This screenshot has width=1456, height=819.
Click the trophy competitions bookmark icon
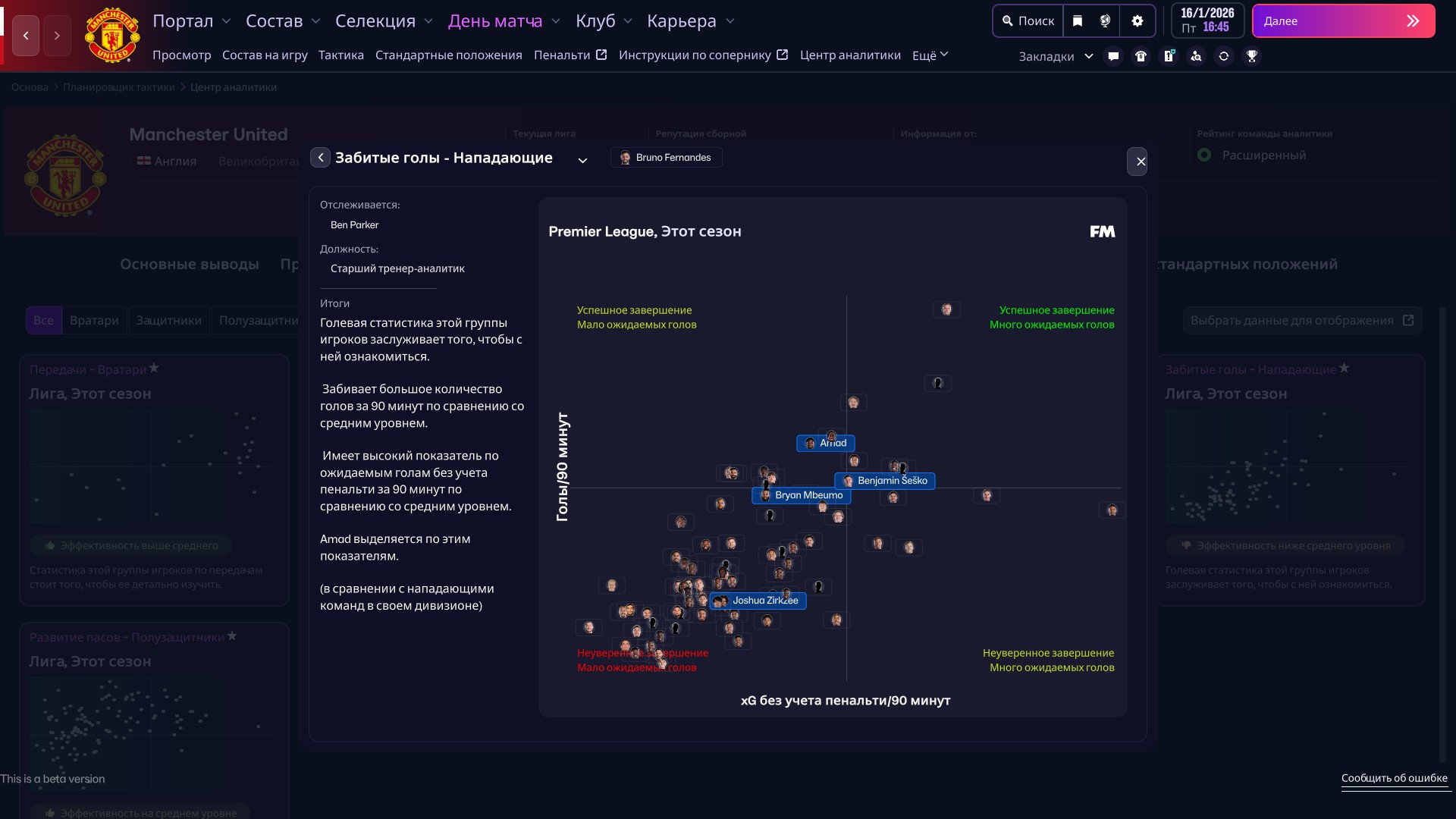(1251, 56)
